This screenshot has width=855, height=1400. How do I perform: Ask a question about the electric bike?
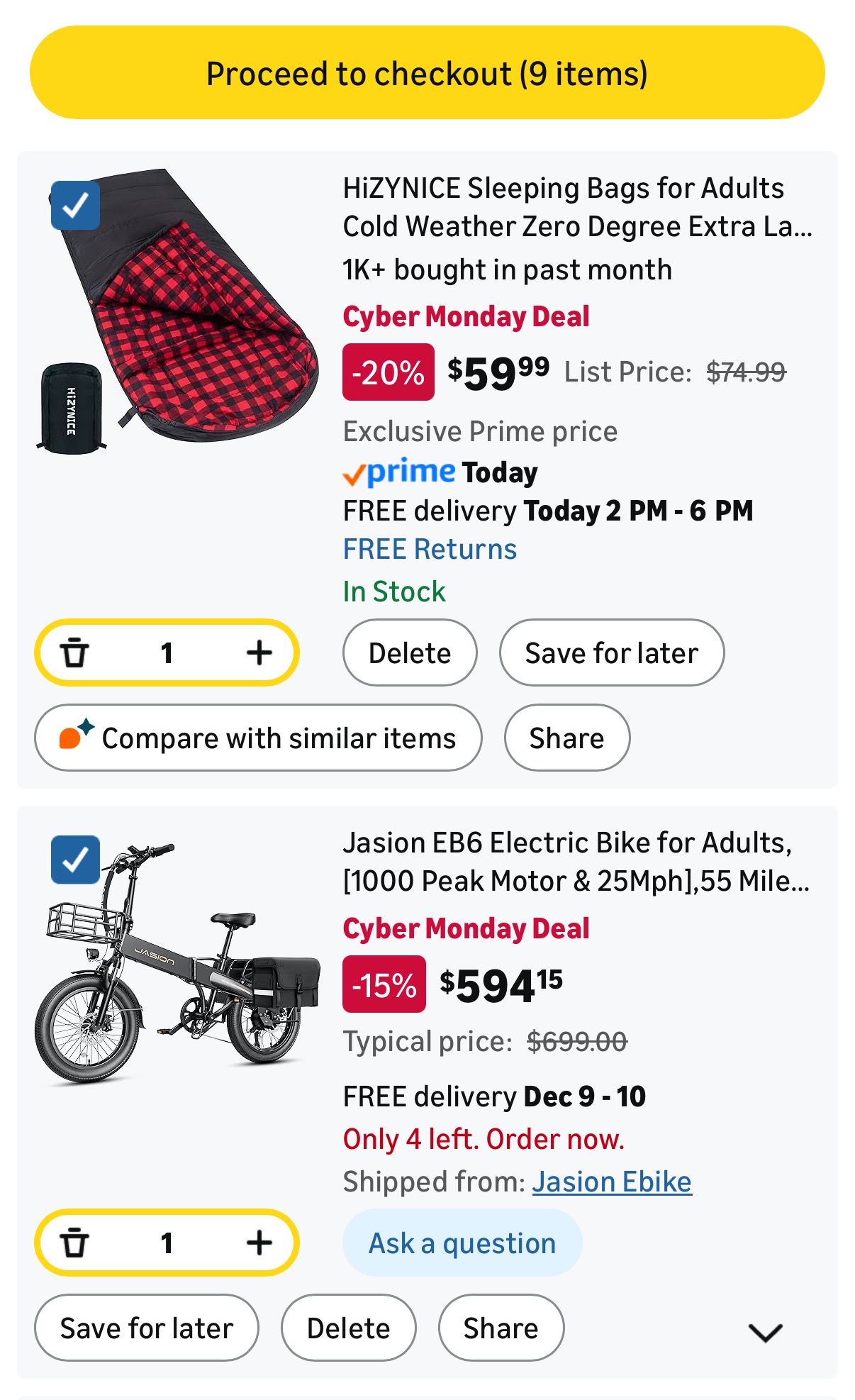[462, 1243]
